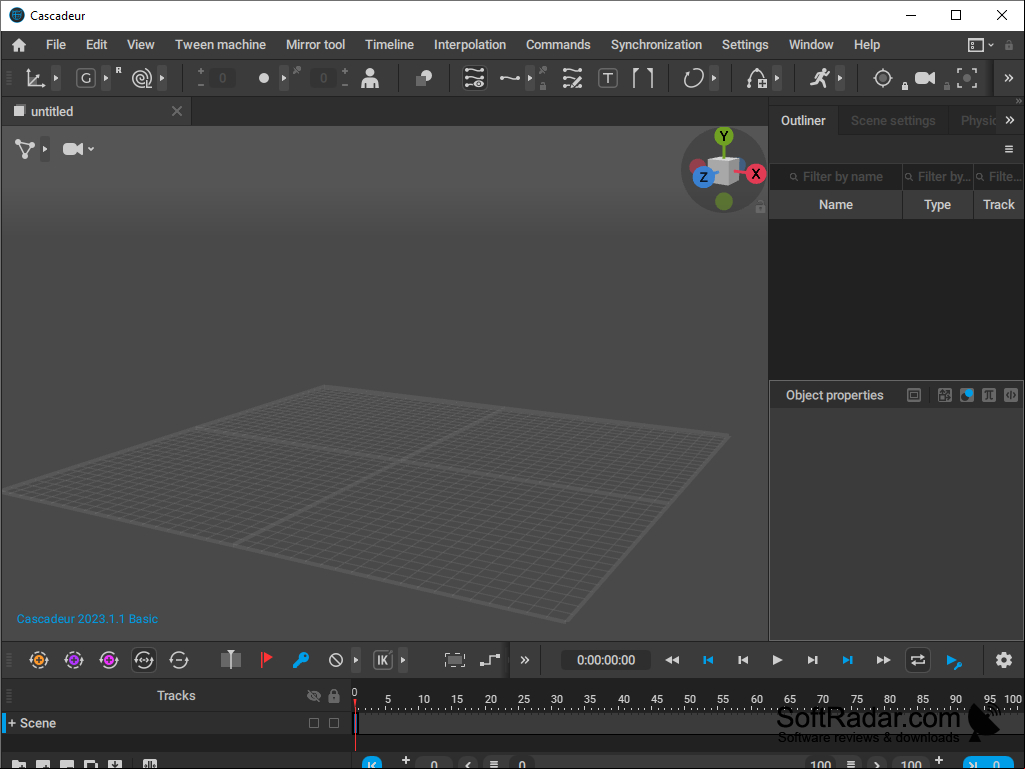This screenshot has width=1025, height=769.
Task: Click the Name column header in Outliner
Action: 835,205
